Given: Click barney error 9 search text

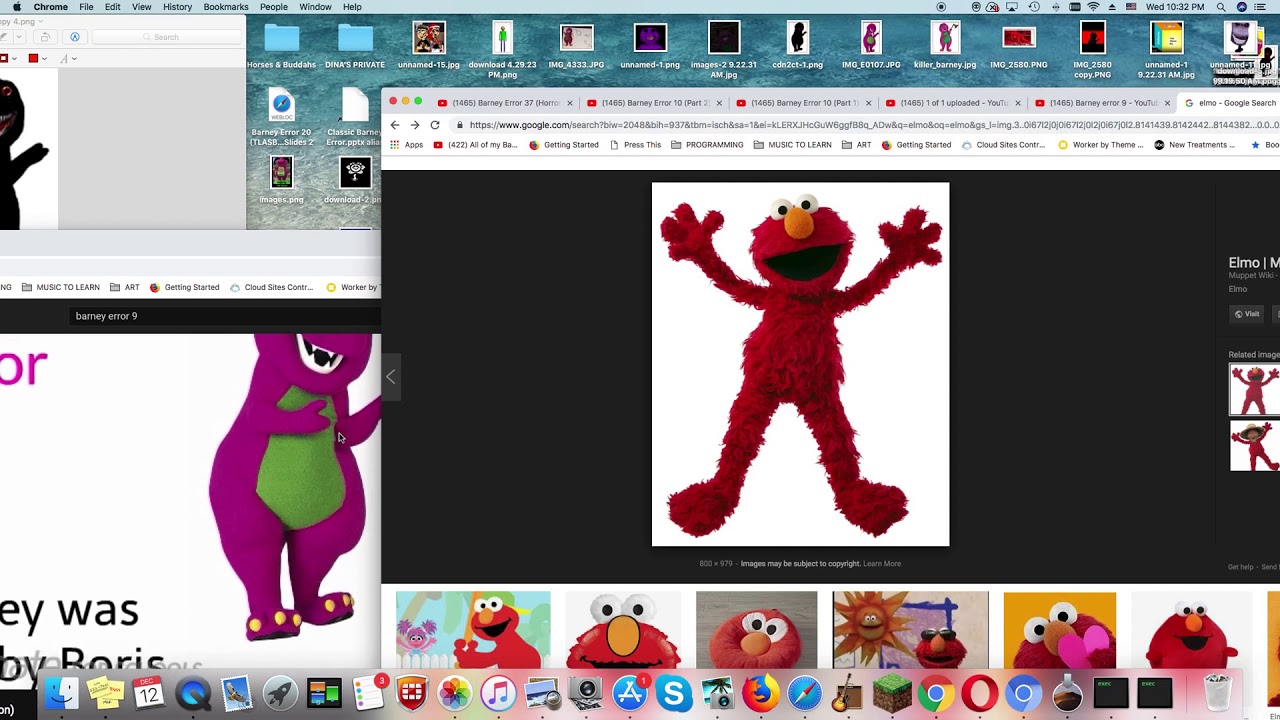Looking at the screenshot, I should 106,316.
